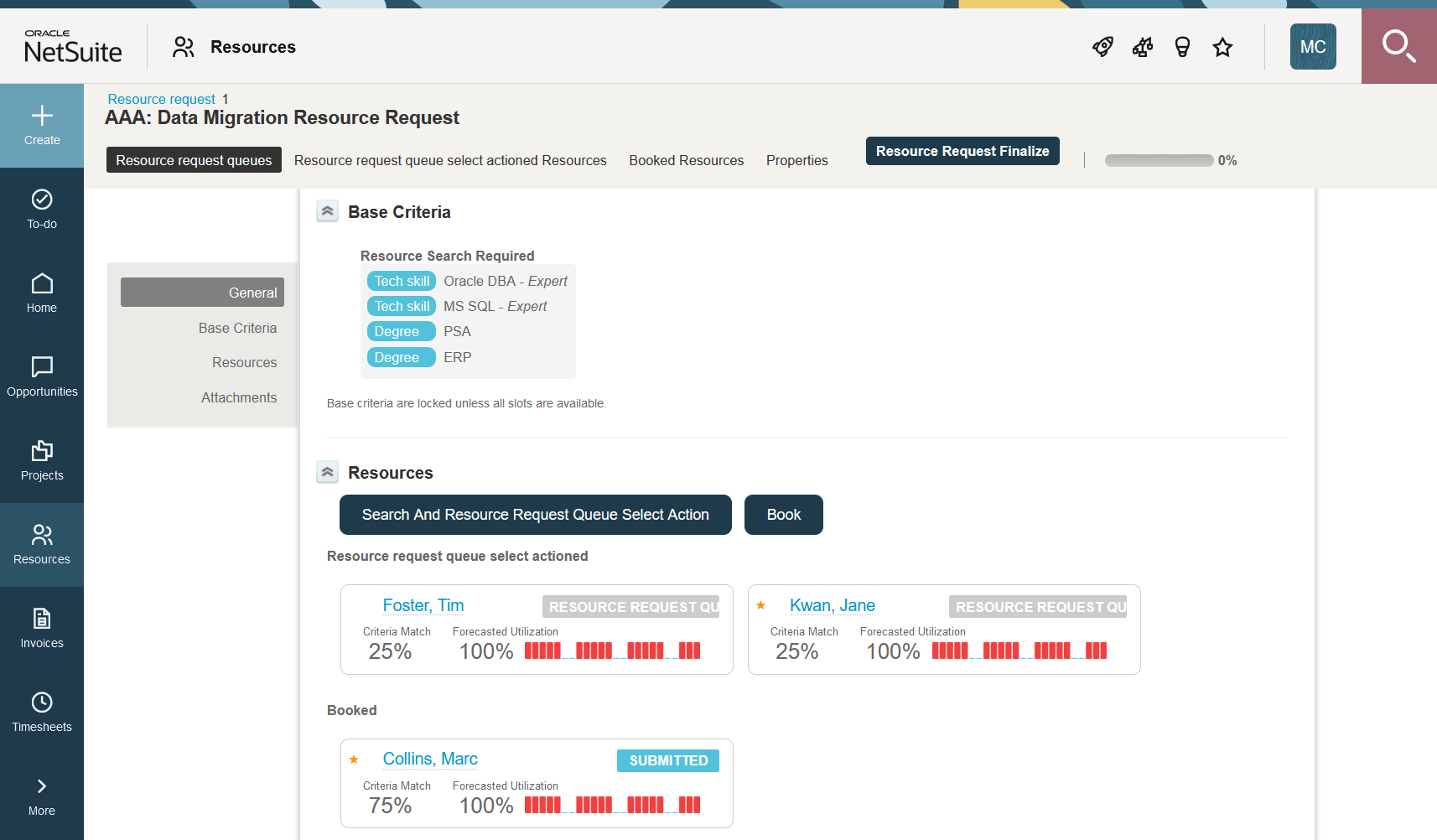Open Opportunities from the sidebar
The height and width of the screenshot is (840, 1437).
pyautogui.click(x=41, y=376)
